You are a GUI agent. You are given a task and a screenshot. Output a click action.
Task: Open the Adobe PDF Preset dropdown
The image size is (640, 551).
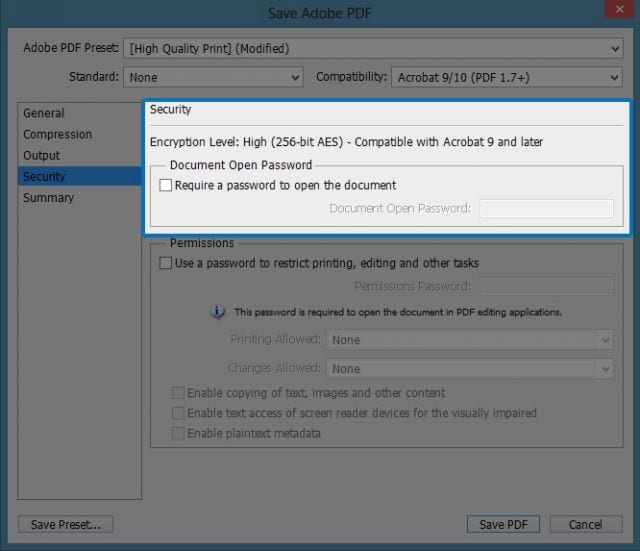click(373, 49)
